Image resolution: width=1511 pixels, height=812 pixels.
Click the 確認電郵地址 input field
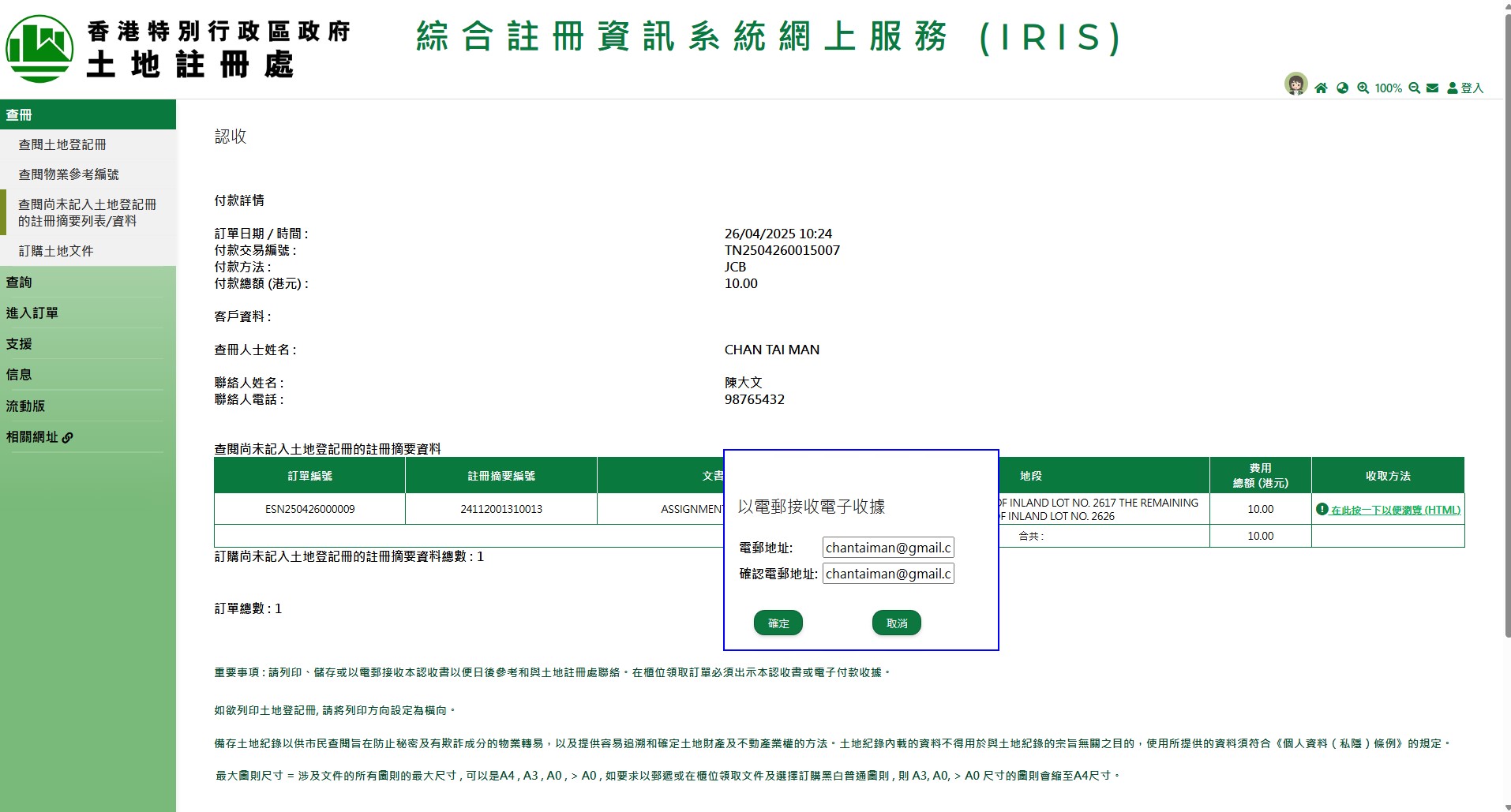coord(888,574)
